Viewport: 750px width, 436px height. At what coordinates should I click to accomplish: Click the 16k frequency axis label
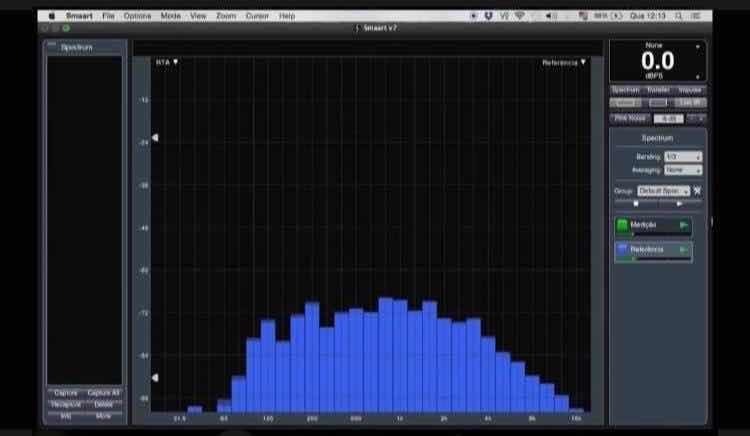tap(576, 419)
